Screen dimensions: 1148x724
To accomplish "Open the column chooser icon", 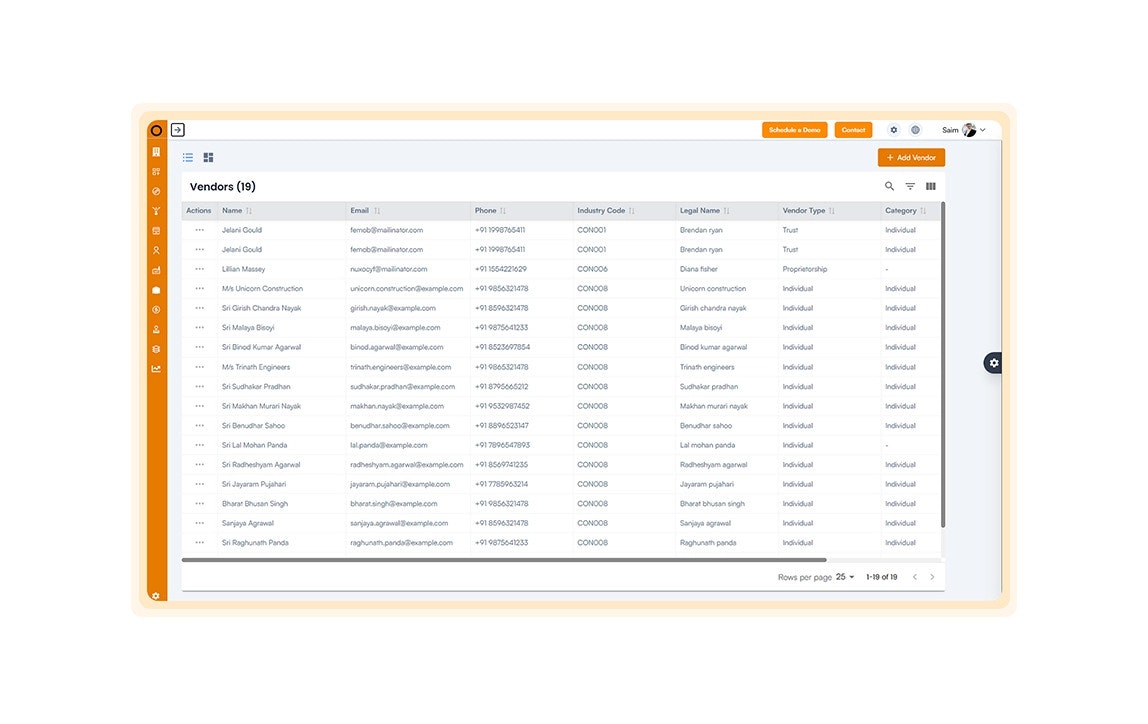I will [x=931, y=187].
